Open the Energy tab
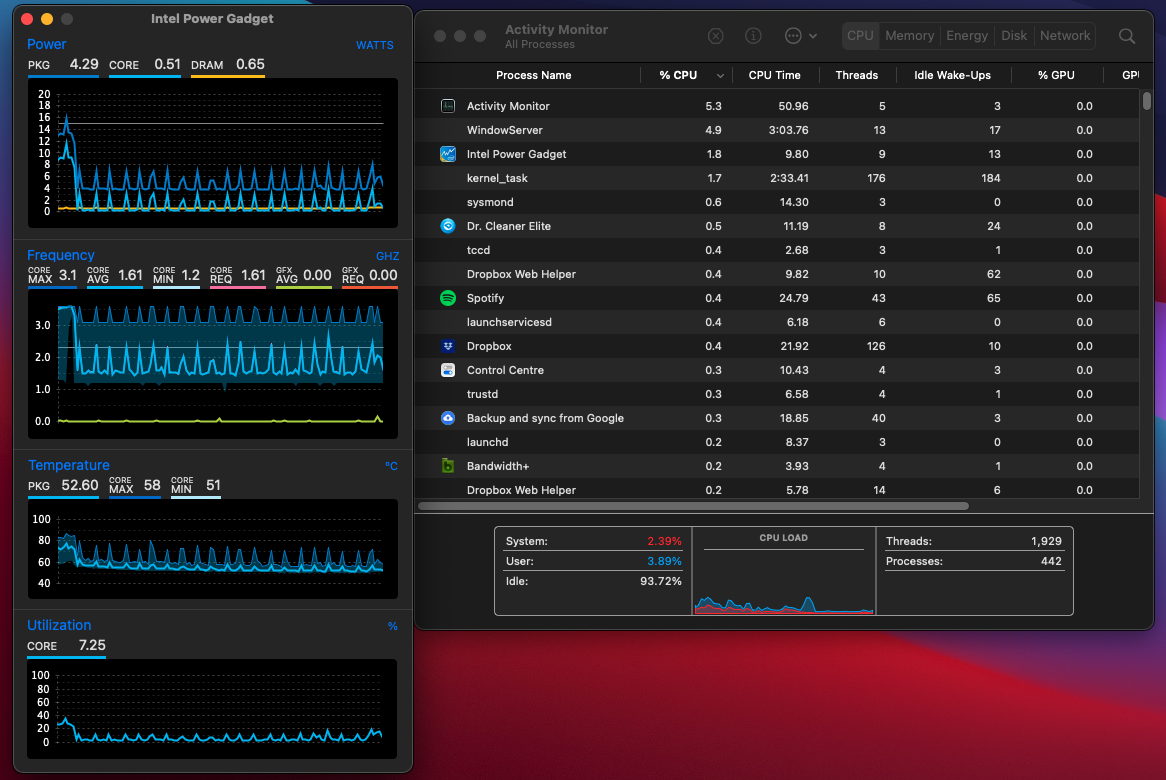This screenshot has width=1166, height=780. tap(967, 35)
